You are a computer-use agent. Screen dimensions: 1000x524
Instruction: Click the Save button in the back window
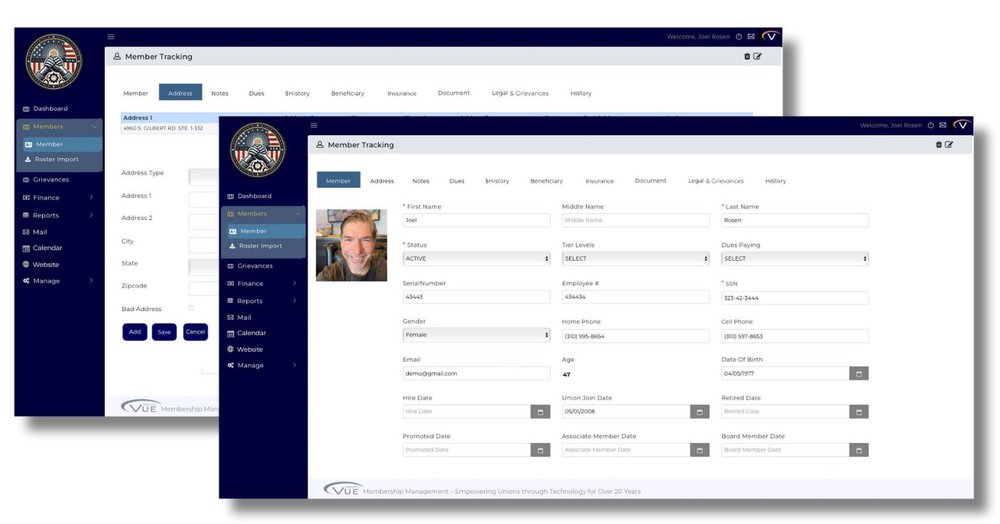click(x=164, y=332)
